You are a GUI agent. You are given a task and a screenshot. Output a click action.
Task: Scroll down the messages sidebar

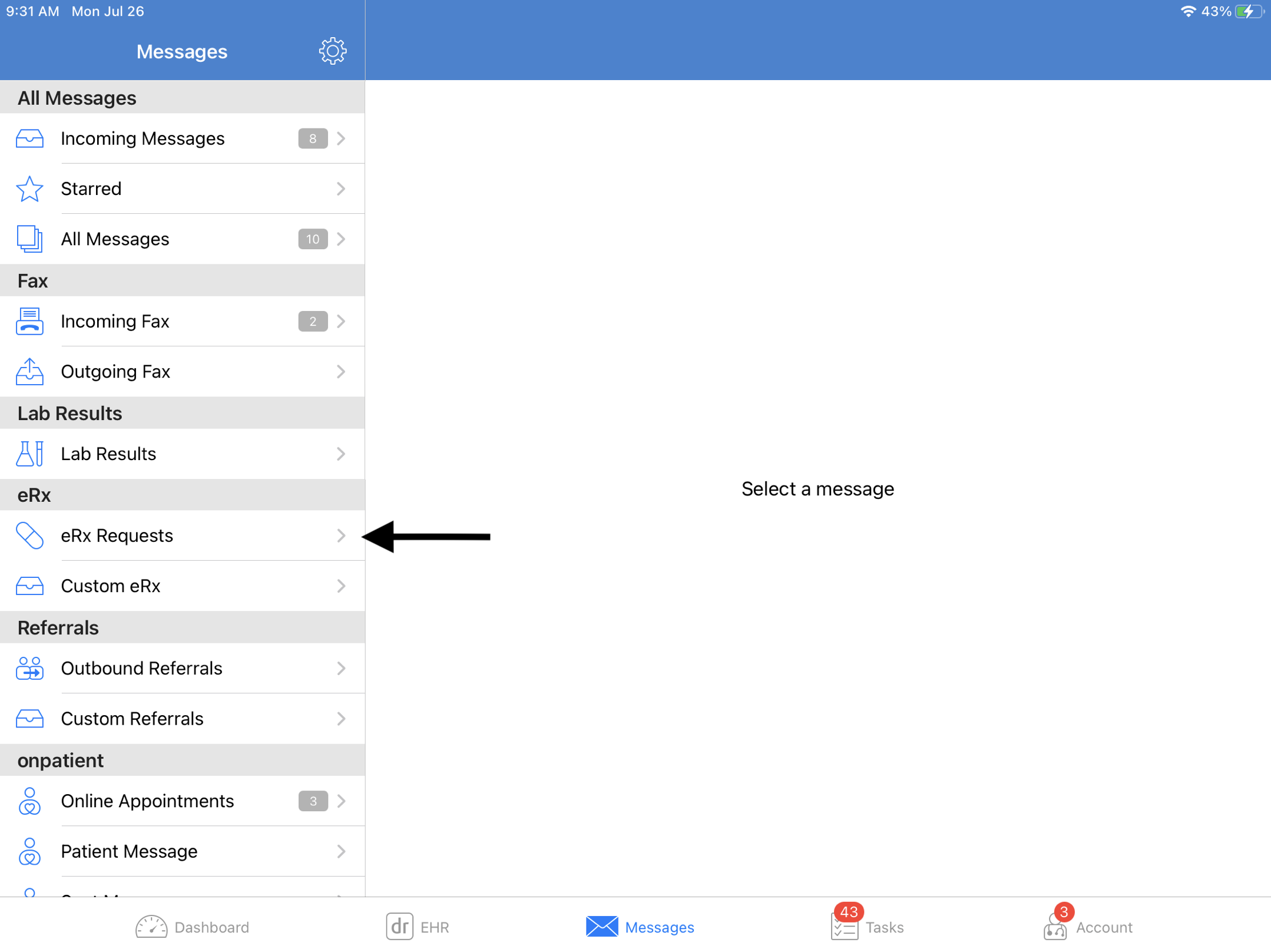182,500
